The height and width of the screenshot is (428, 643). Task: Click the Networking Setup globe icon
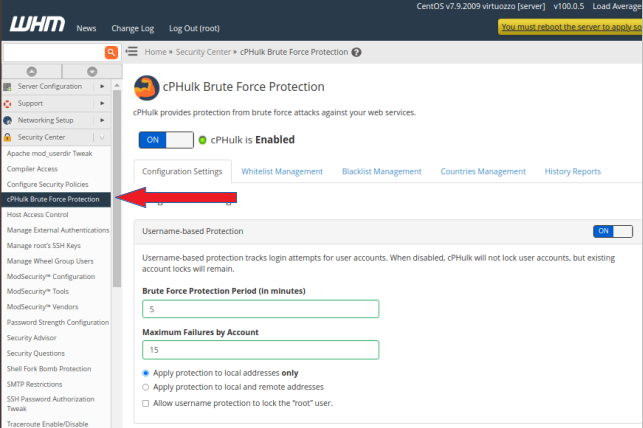(7, 121)
